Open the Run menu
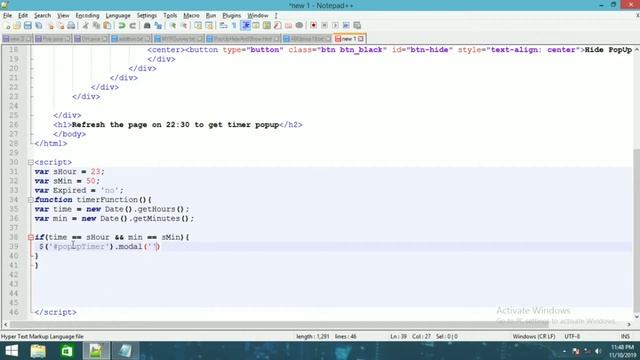The height and width of the screenshot is (360, 640). [211, 16]
